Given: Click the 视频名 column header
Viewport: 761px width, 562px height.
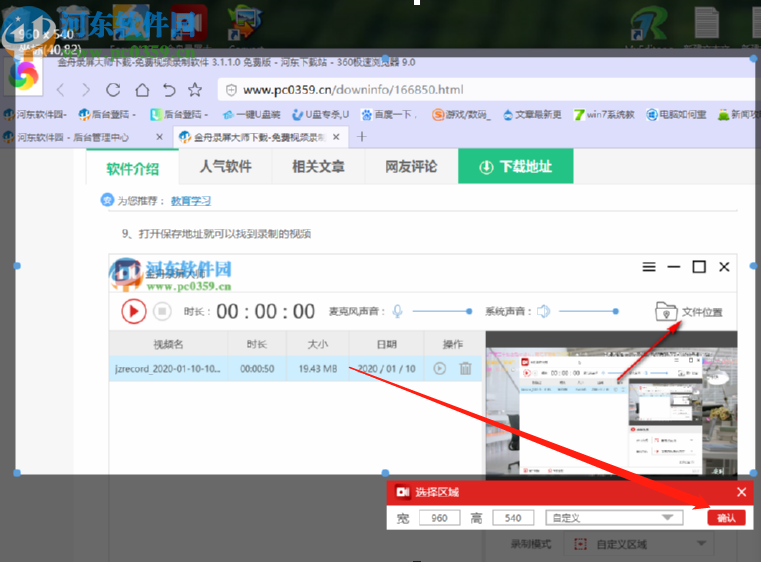Looking at the screenshot, I should [x=168, y=344].
